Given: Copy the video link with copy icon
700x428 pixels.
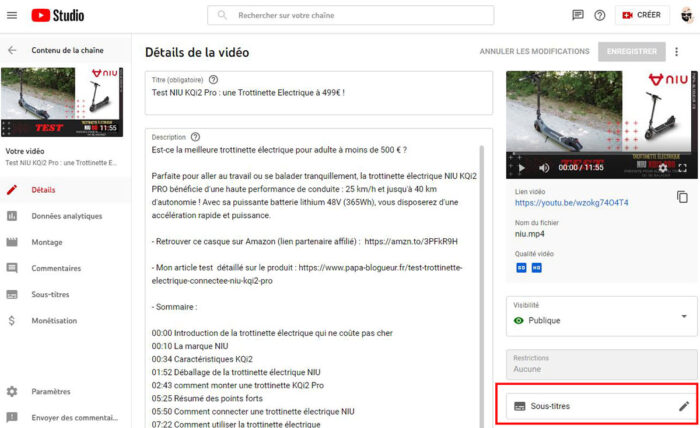Looking at the screenshot, I should pyautogui.click(x=682, y=197).
